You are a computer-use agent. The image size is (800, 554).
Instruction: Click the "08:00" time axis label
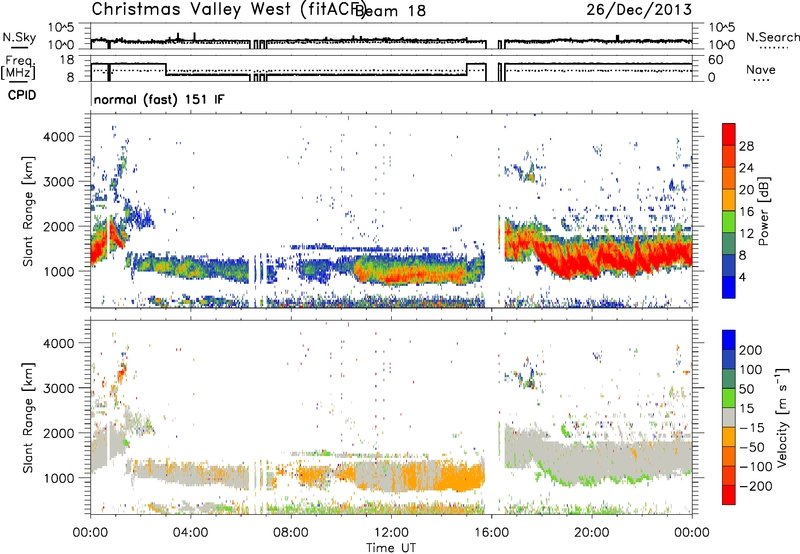tap(291, 533)
